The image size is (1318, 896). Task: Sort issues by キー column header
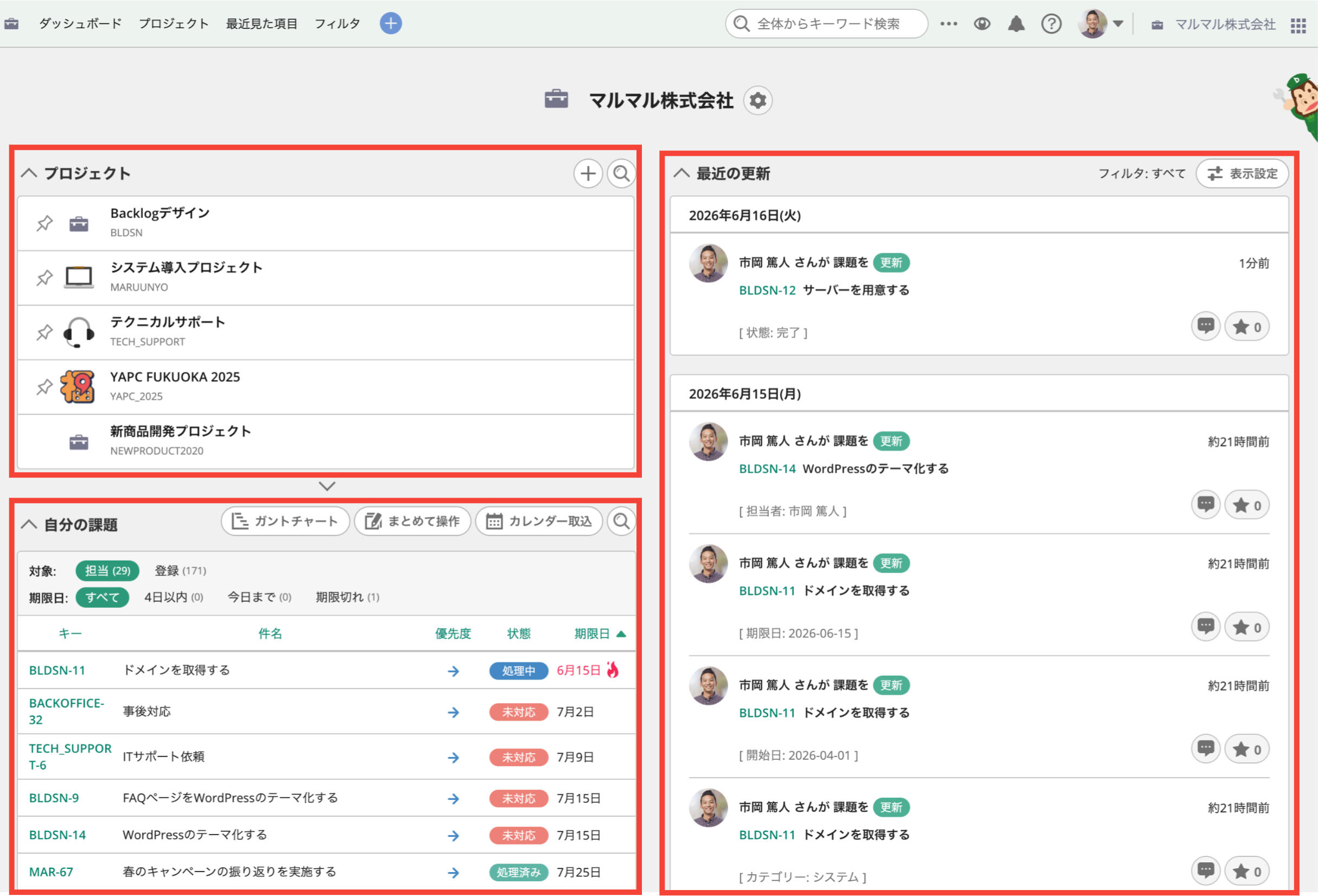[x=71, y=633]
